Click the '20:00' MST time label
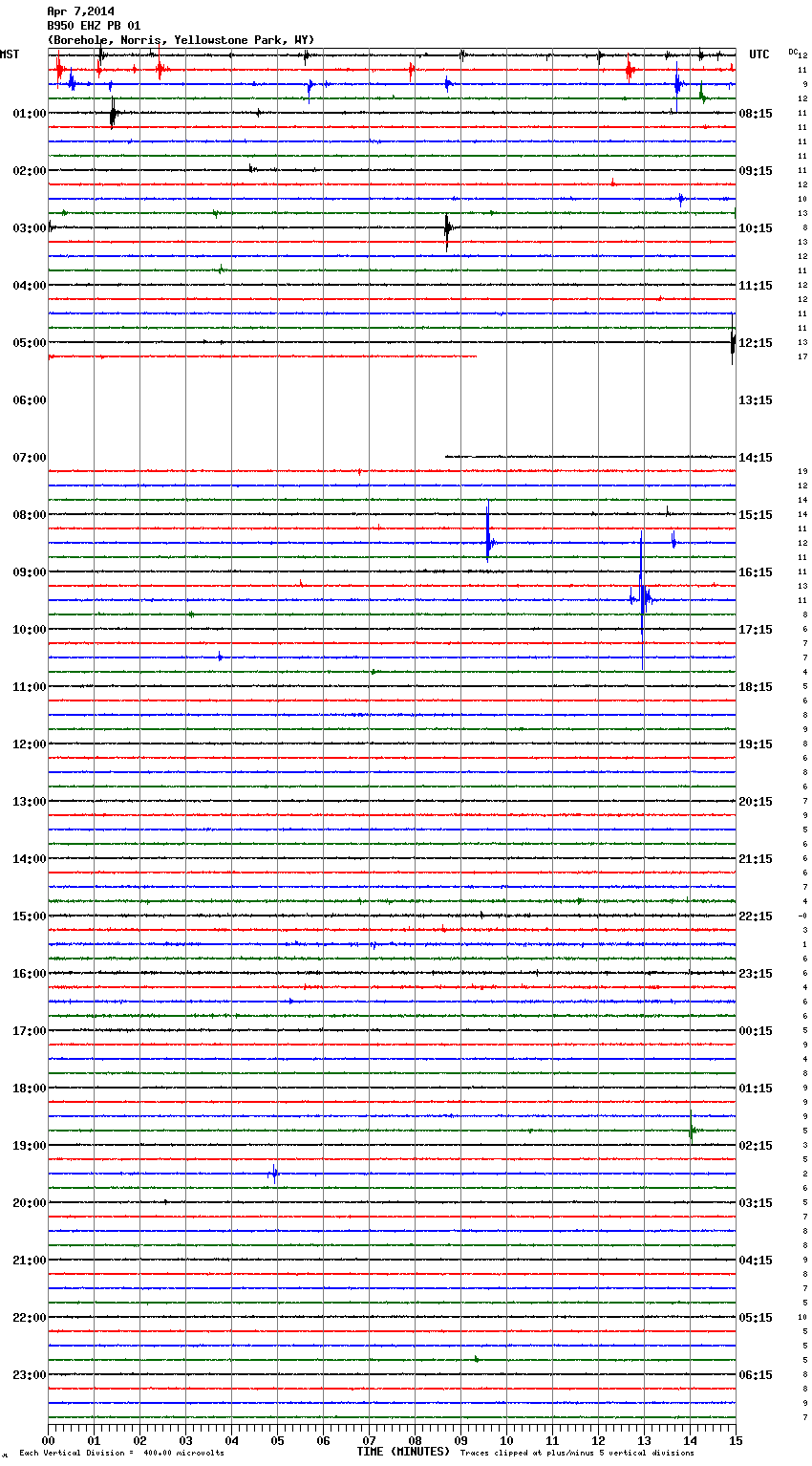 (30, 1203)
